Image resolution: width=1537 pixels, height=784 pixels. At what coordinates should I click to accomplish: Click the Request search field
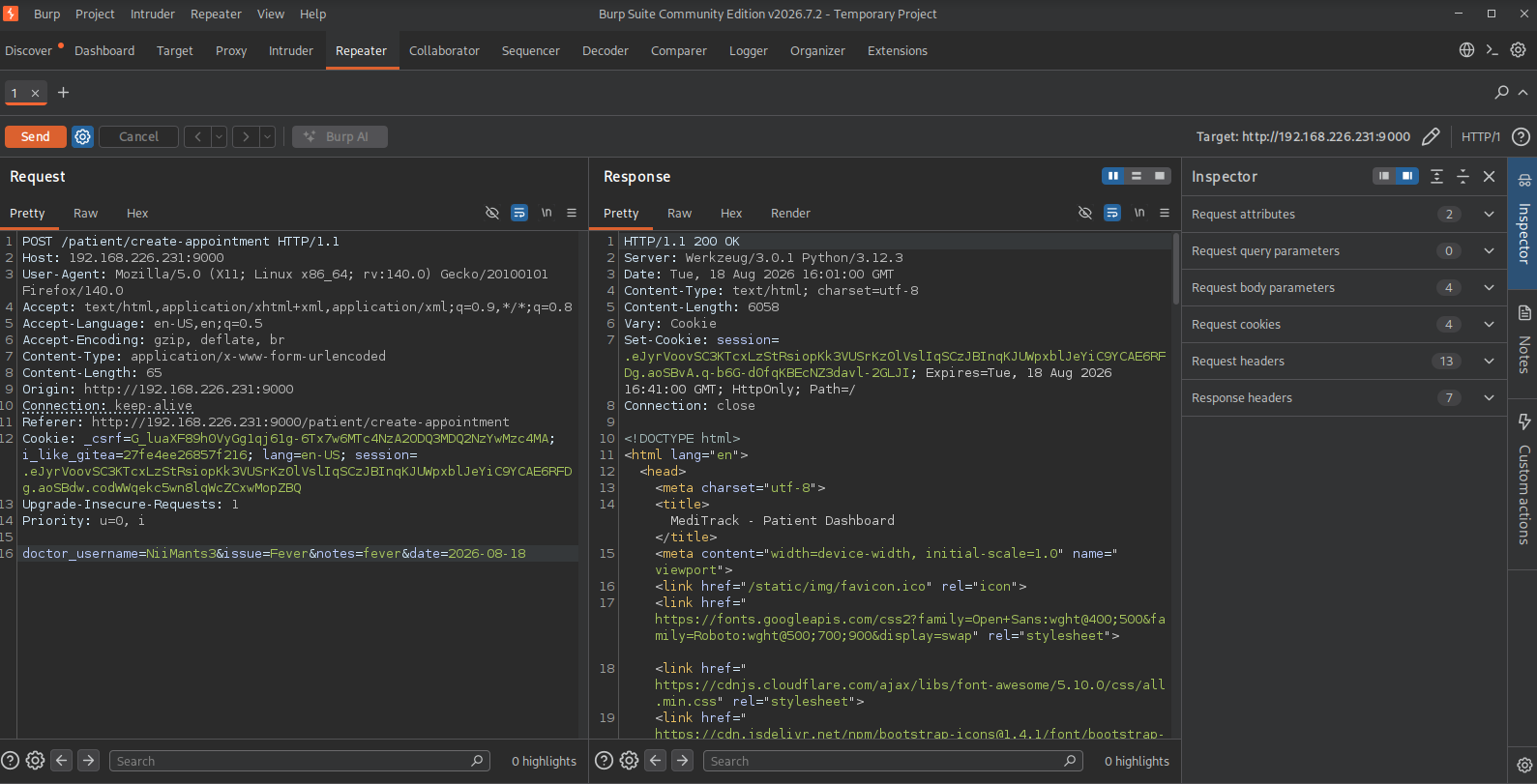point(300,761)
